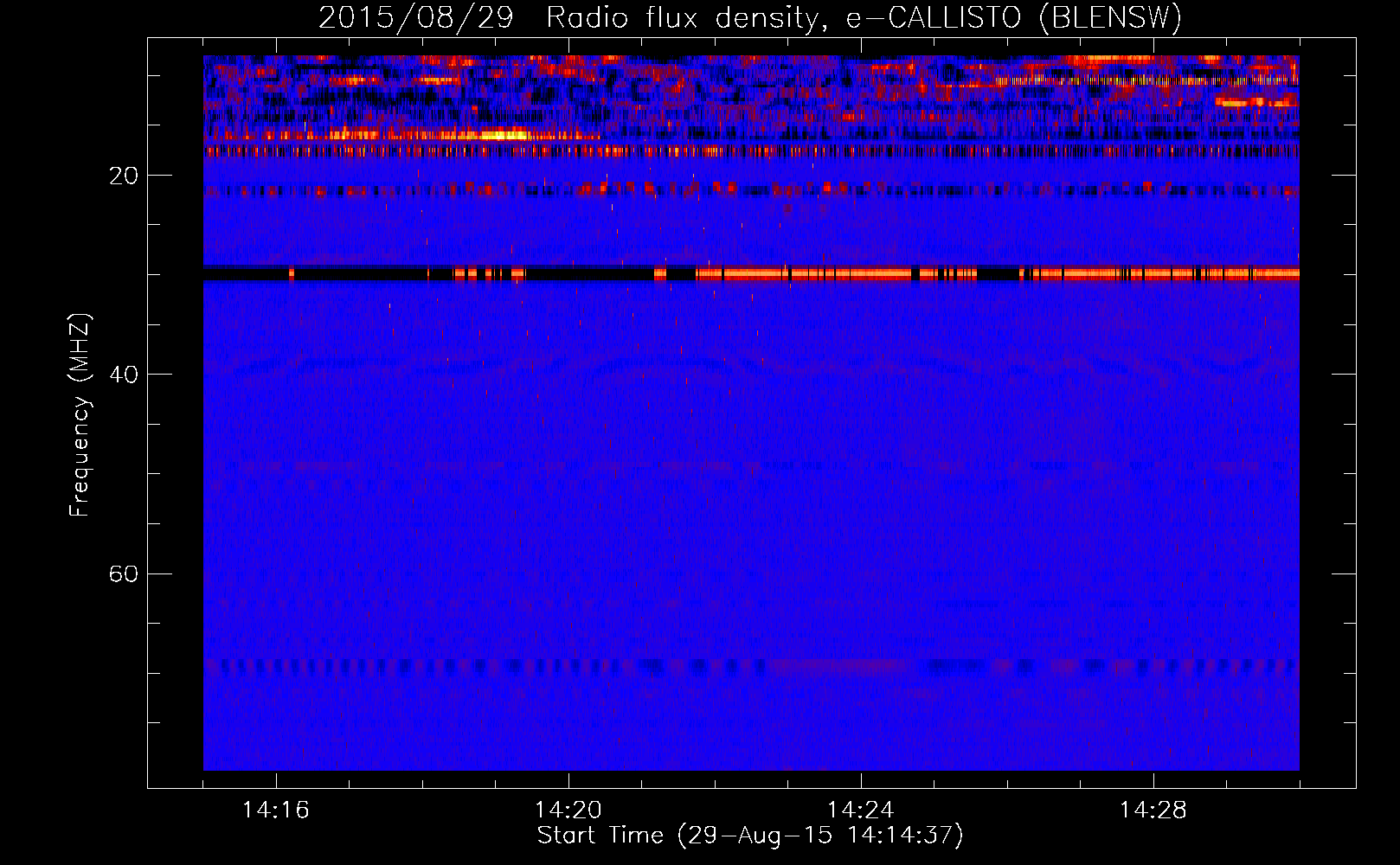Select the '60' frequency axis label
This screenshot has height=865, width=1400.
[124, 573]
